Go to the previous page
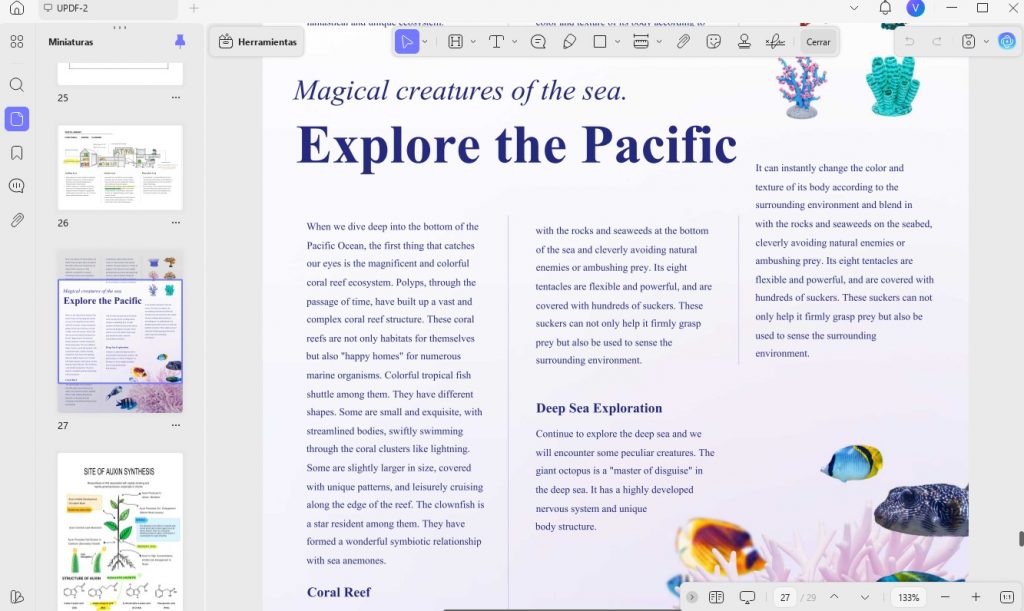Image resolution: width=1024 pixels, height=611 pixels. pos(834,597)
